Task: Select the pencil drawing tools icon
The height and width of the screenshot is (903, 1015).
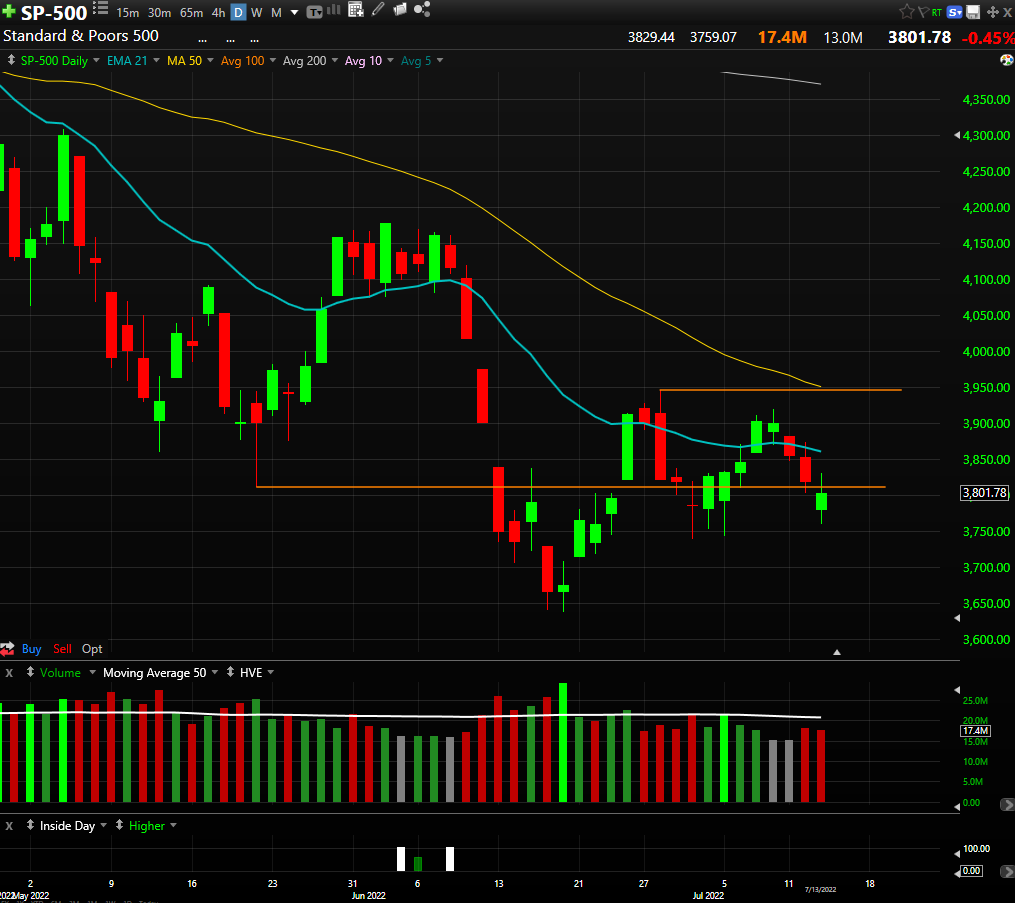Action: tap(379, 9)
